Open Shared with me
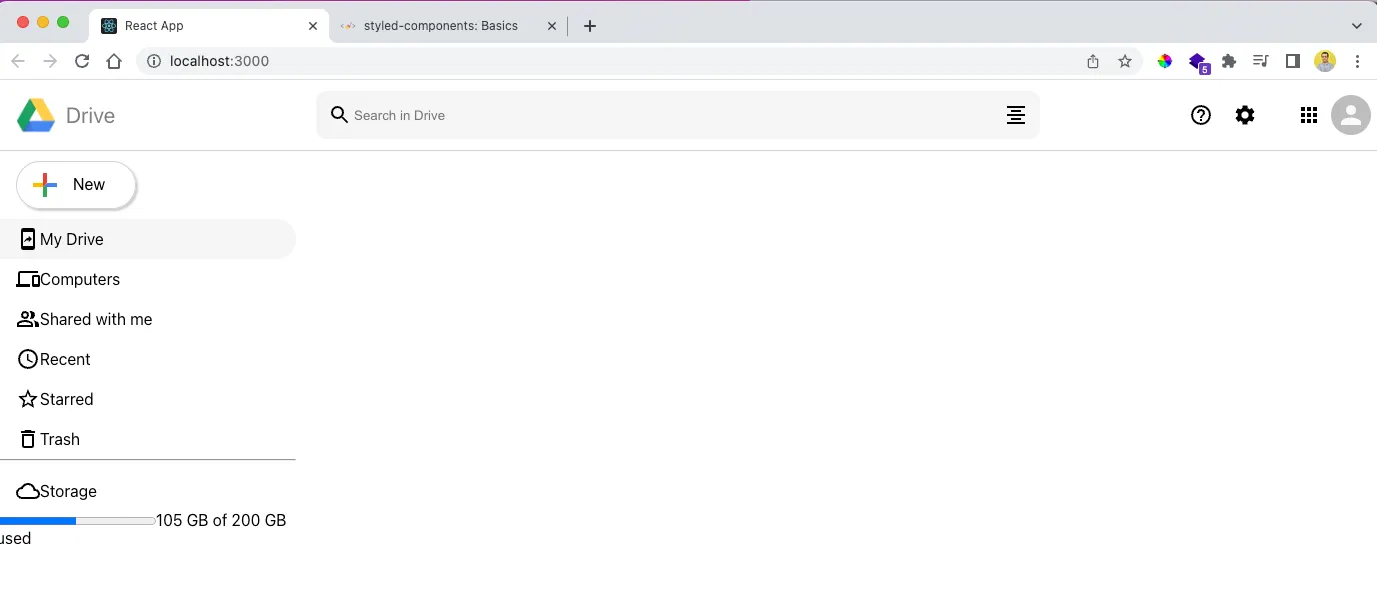The height and width of the screenshot is (601, 1377). point(148,319)
